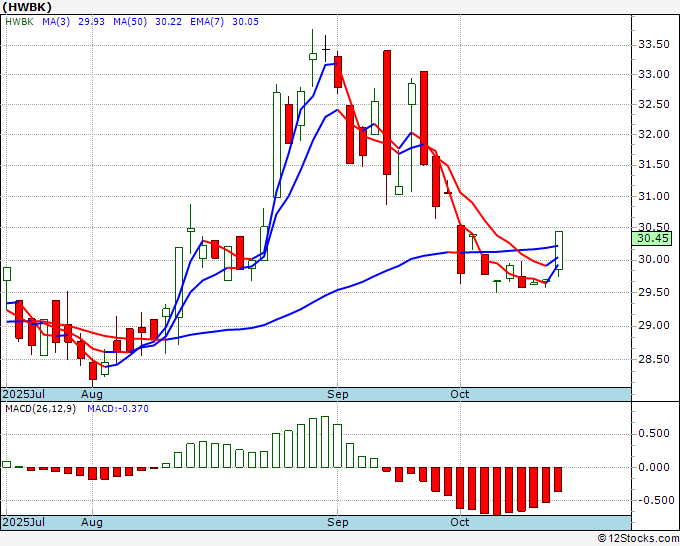Click 2025Jul on the MACD panel axis

click(x=24, y=522)
